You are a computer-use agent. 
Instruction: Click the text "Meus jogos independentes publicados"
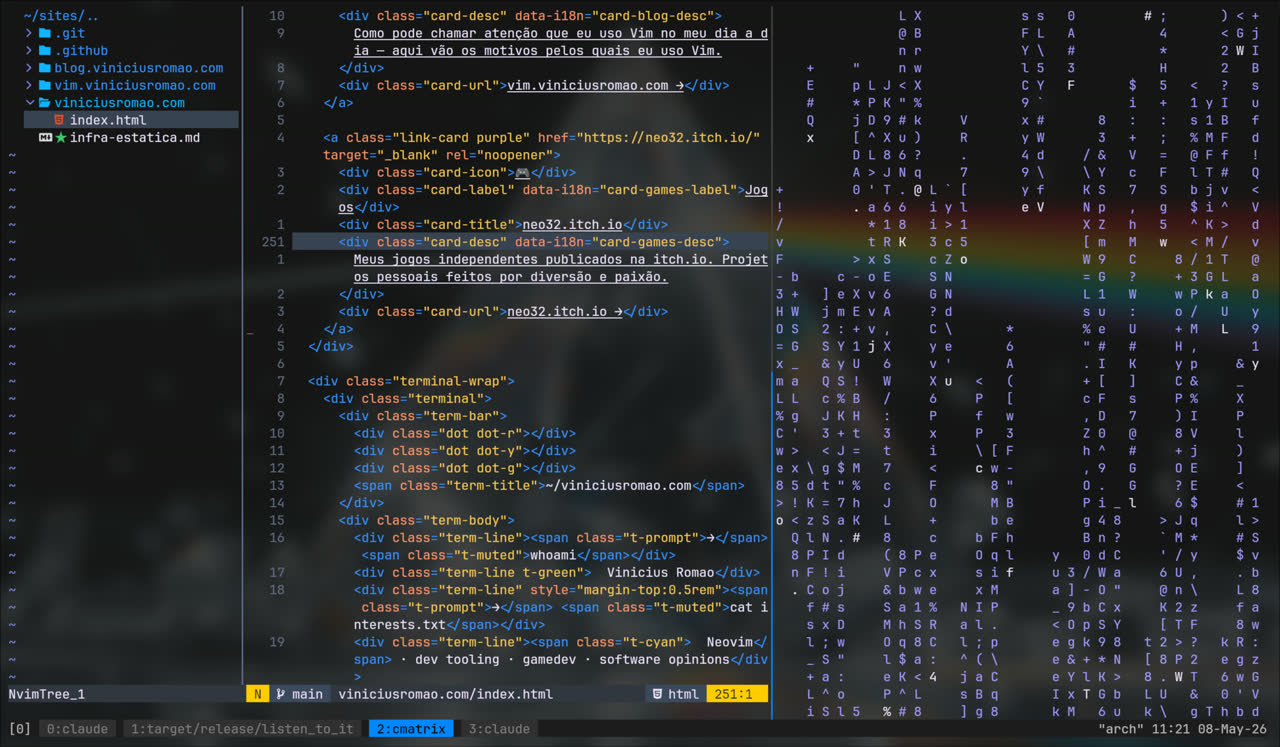click(x=488, y=260)
